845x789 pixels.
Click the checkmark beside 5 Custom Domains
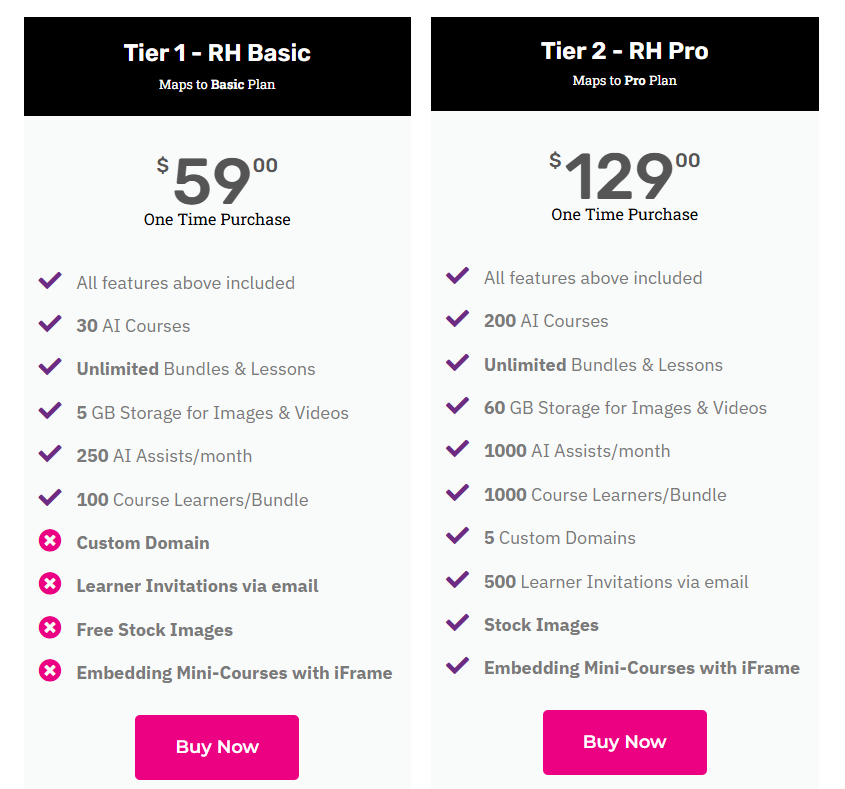point(458,536)
